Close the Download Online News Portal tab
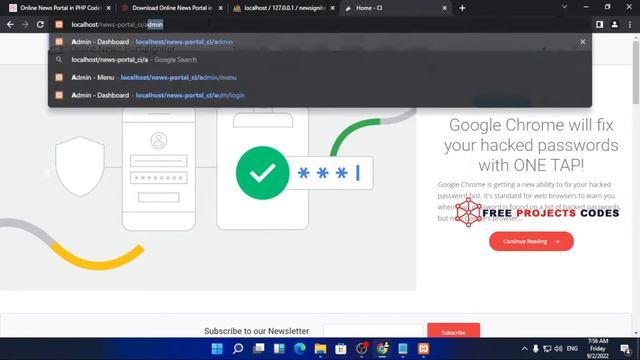The width and height of the screenshot is (640, 360). pos(220,8)
